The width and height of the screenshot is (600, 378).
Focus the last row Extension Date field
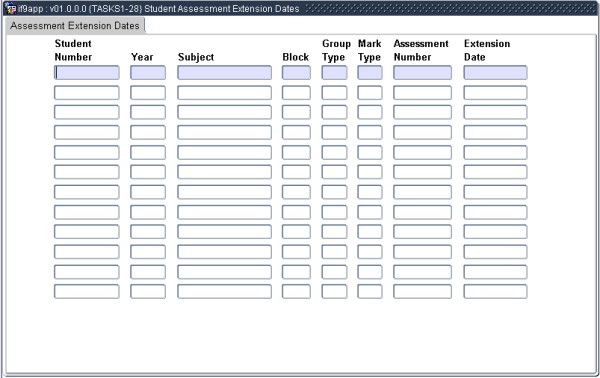click(495, 292)
